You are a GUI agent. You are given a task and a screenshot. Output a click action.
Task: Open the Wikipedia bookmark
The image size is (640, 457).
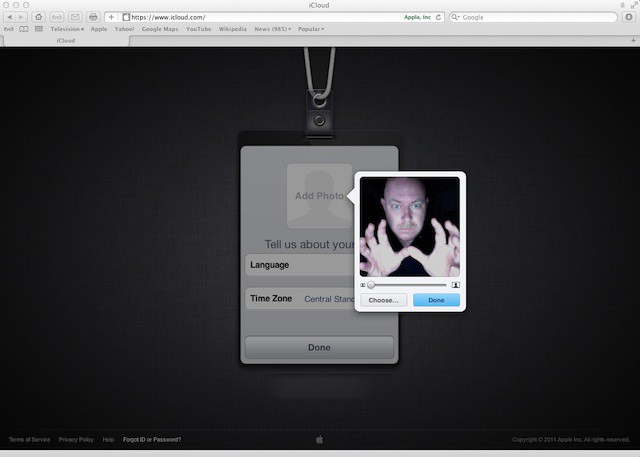coord(232,29)
